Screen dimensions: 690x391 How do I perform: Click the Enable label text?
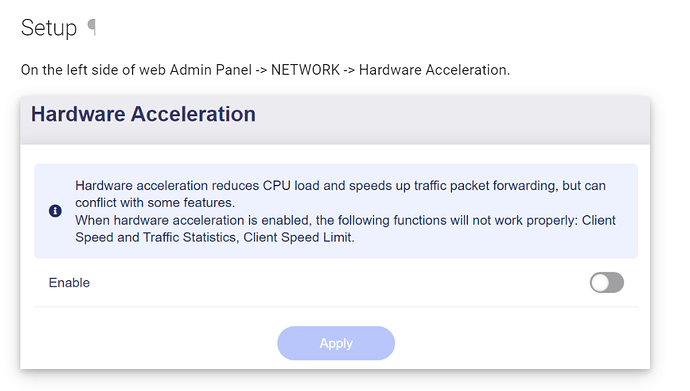point(69,282)
